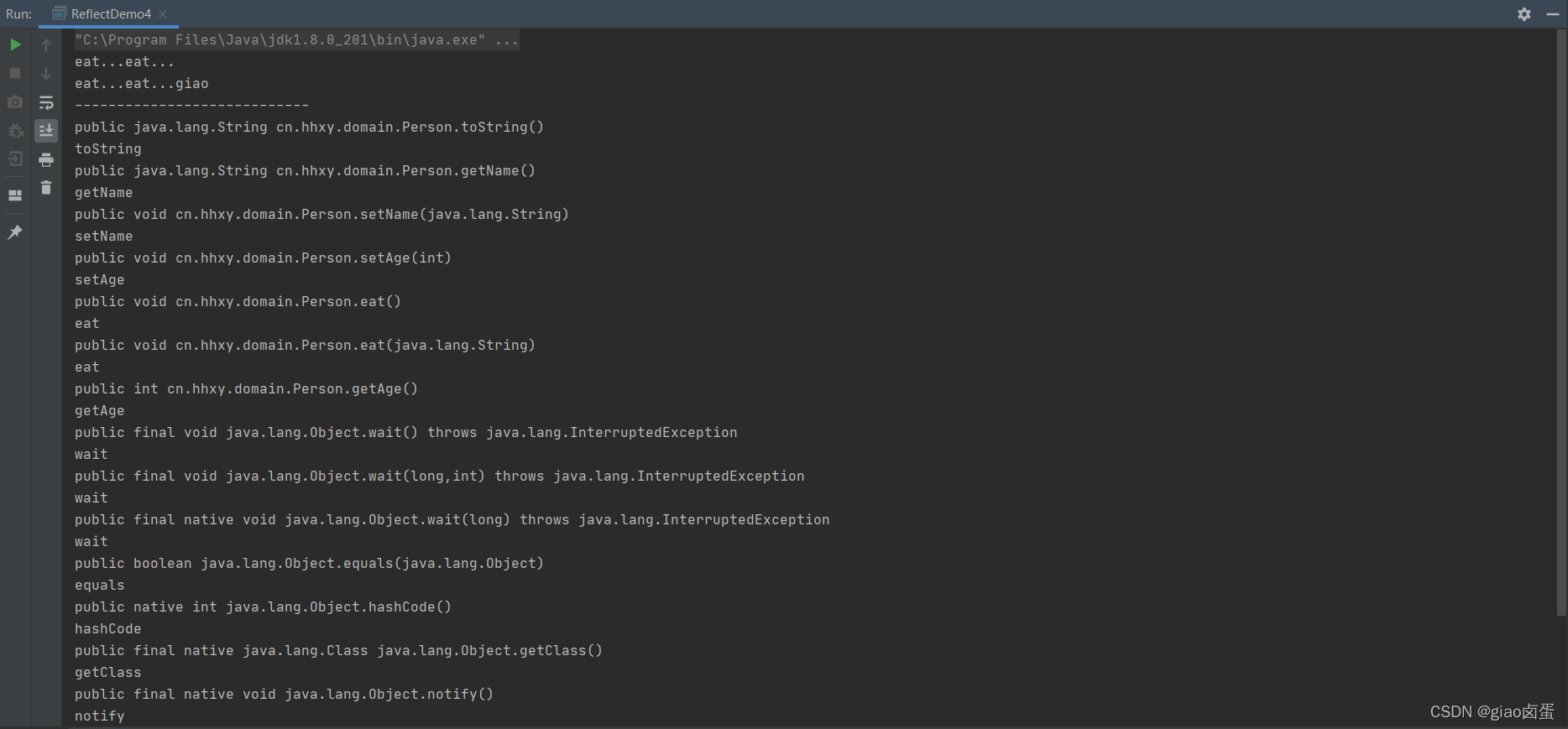This screenshot has height=729, width=1568.
Task: Click the "toString" output line
Action: tap(108, 148)
